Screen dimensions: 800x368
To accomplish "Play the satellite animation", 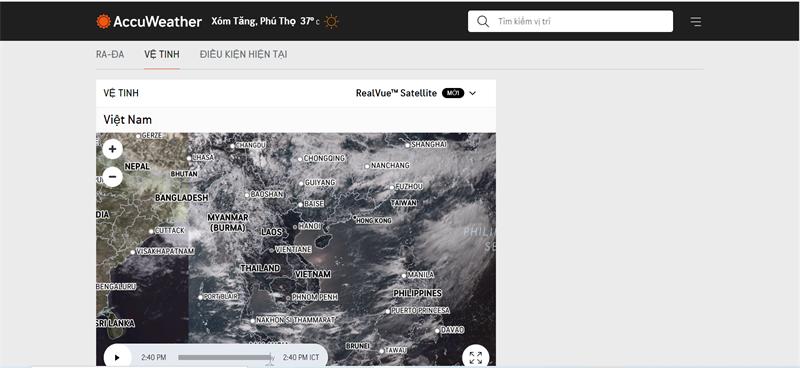I will (117, 357).
